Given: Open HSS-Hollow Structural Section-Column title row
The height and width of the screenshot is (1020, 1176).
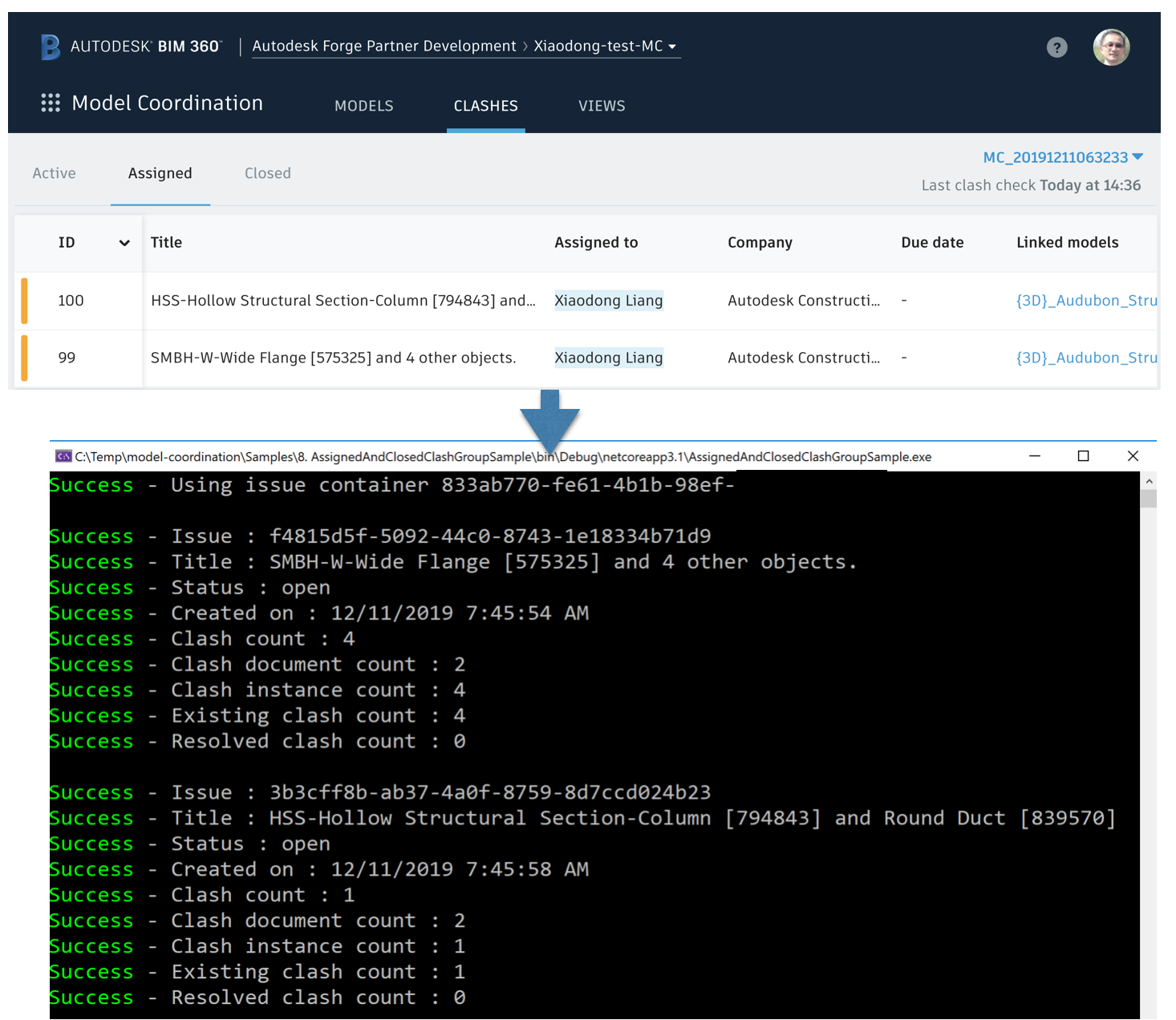Looking at the screenshot, I should tap(343, 301).
